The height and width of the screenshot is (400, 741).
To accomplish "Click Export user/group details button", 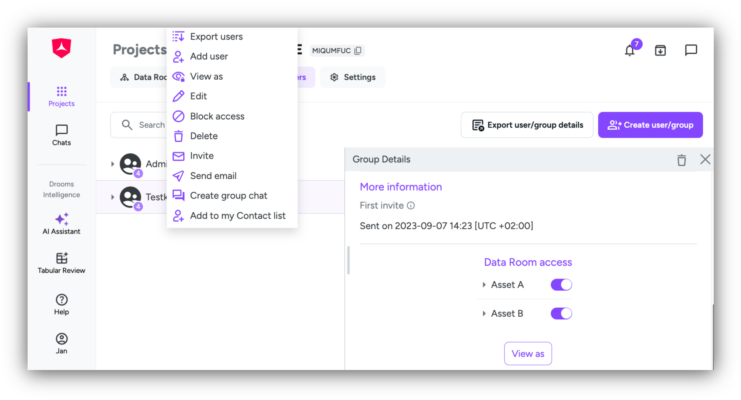I will 527,125.
